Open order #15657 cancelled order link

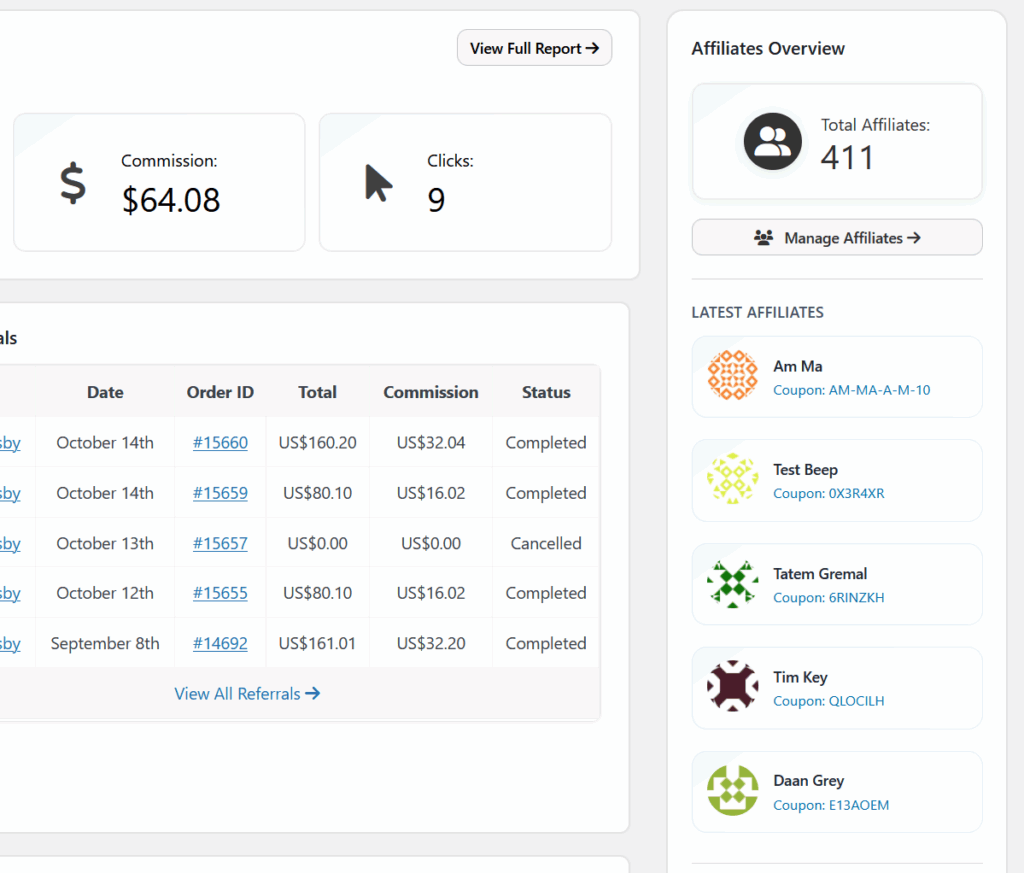click(220, 544)
